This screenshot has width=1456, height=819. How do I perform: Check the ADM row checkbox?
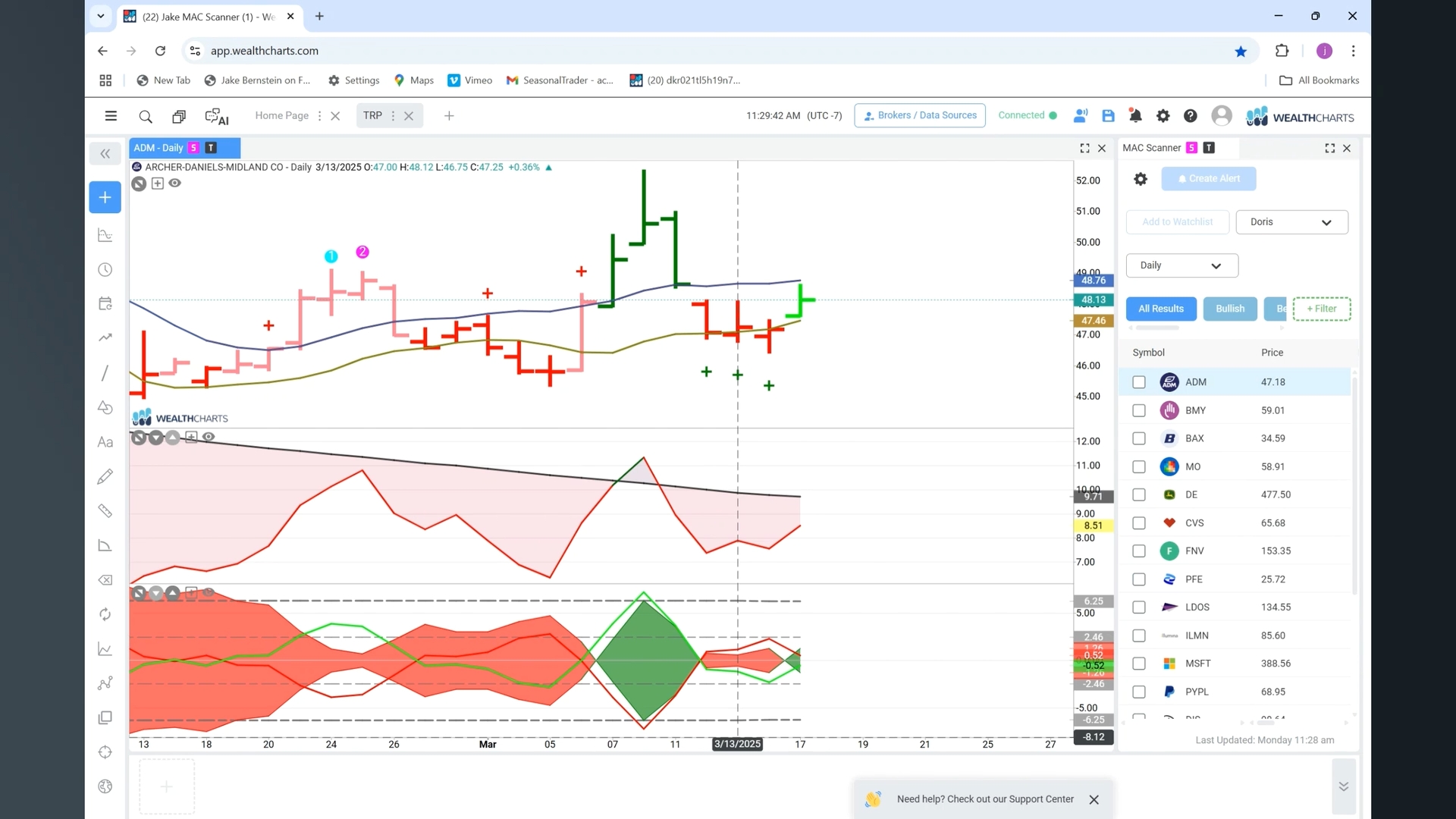point(1139,382)
